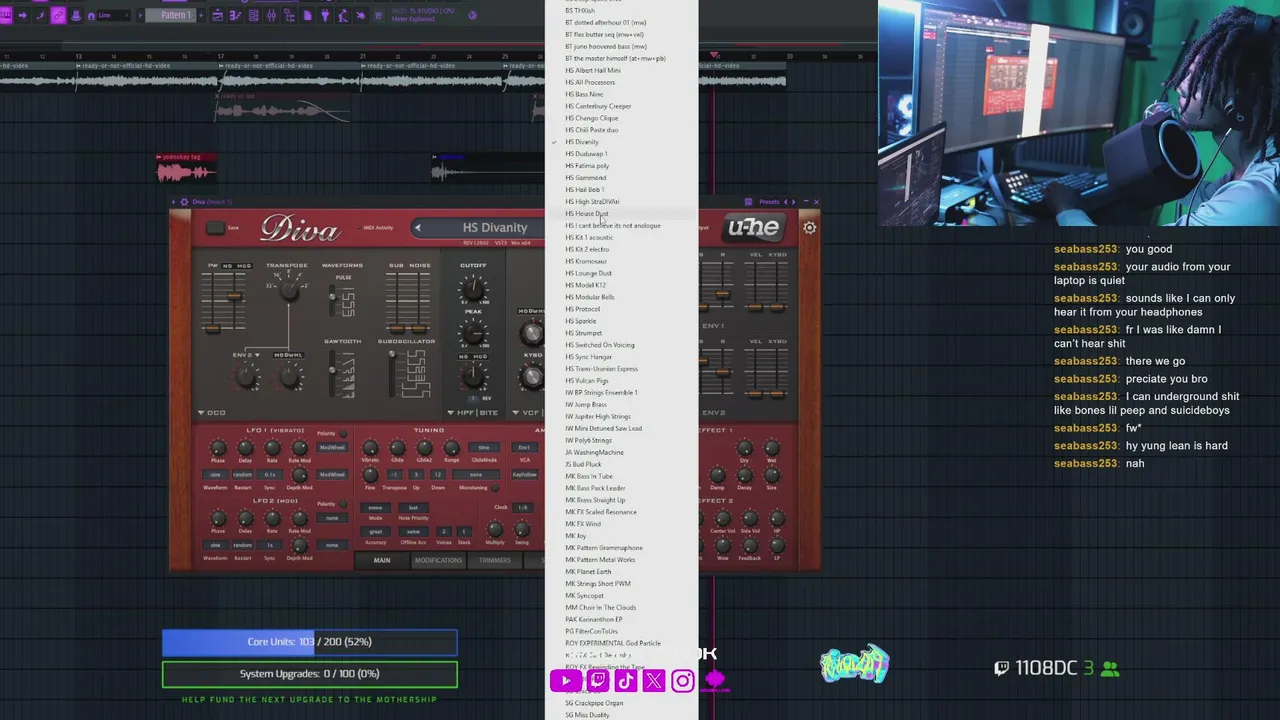Screen dimensions: 1280x720
Task: Click Offline Acc same selector
Action: click(x=413, y=532)
